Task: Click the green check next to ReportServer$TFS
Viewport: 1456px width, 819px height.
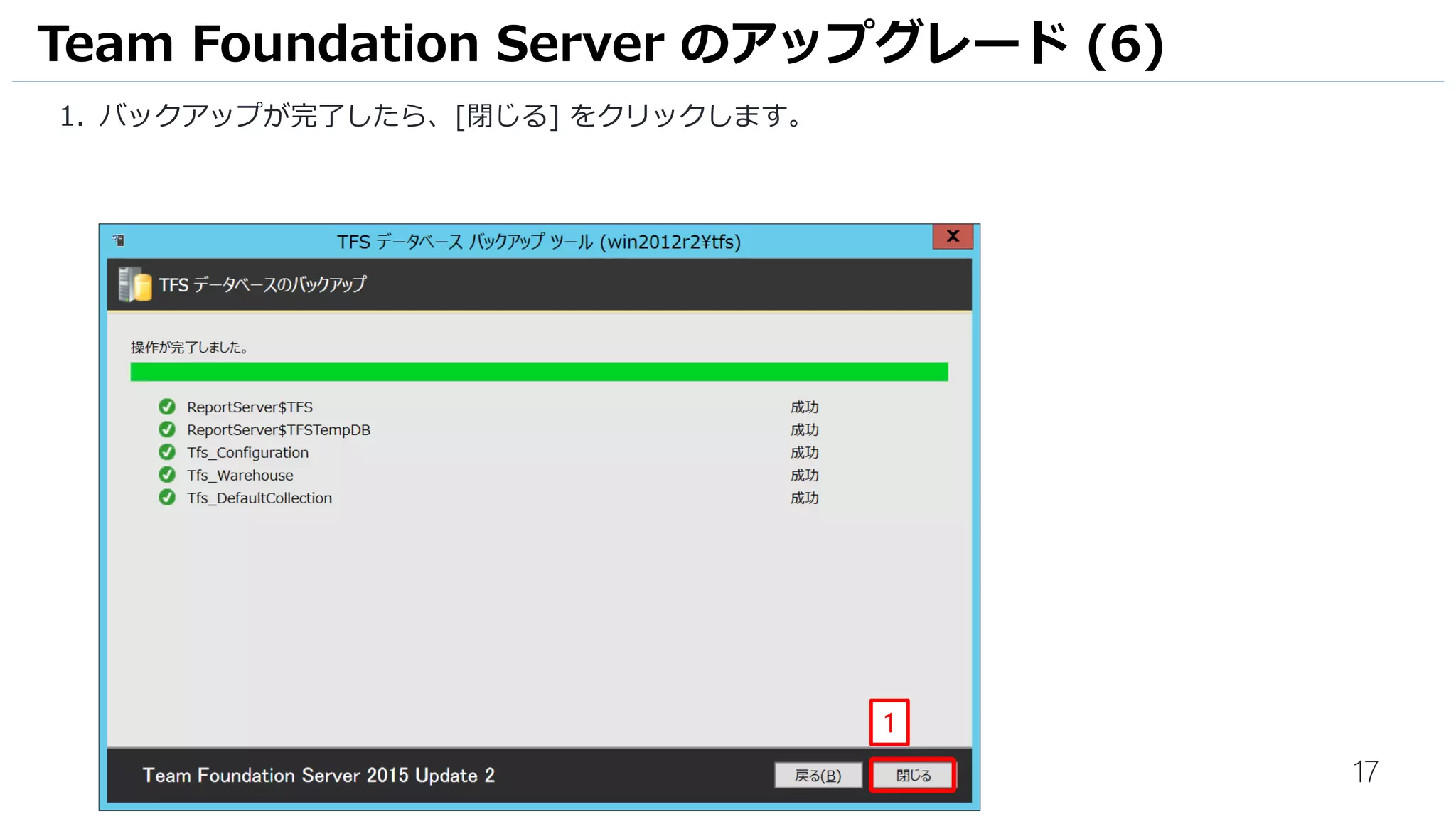Action: 167,407
